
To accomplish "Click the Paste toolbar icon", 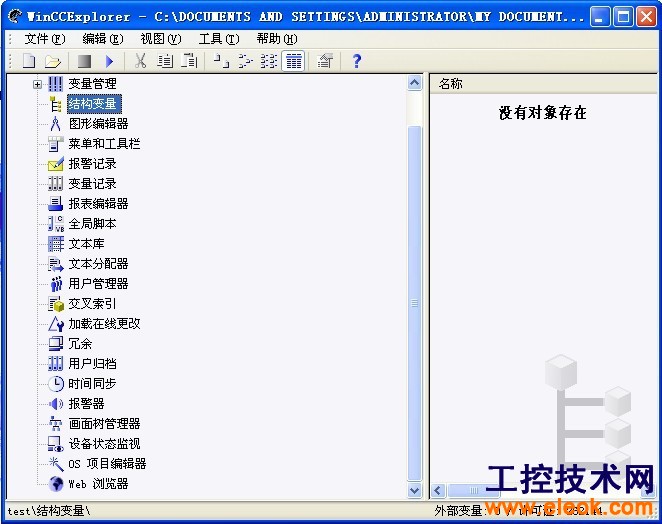I will [x=189, y=61].
